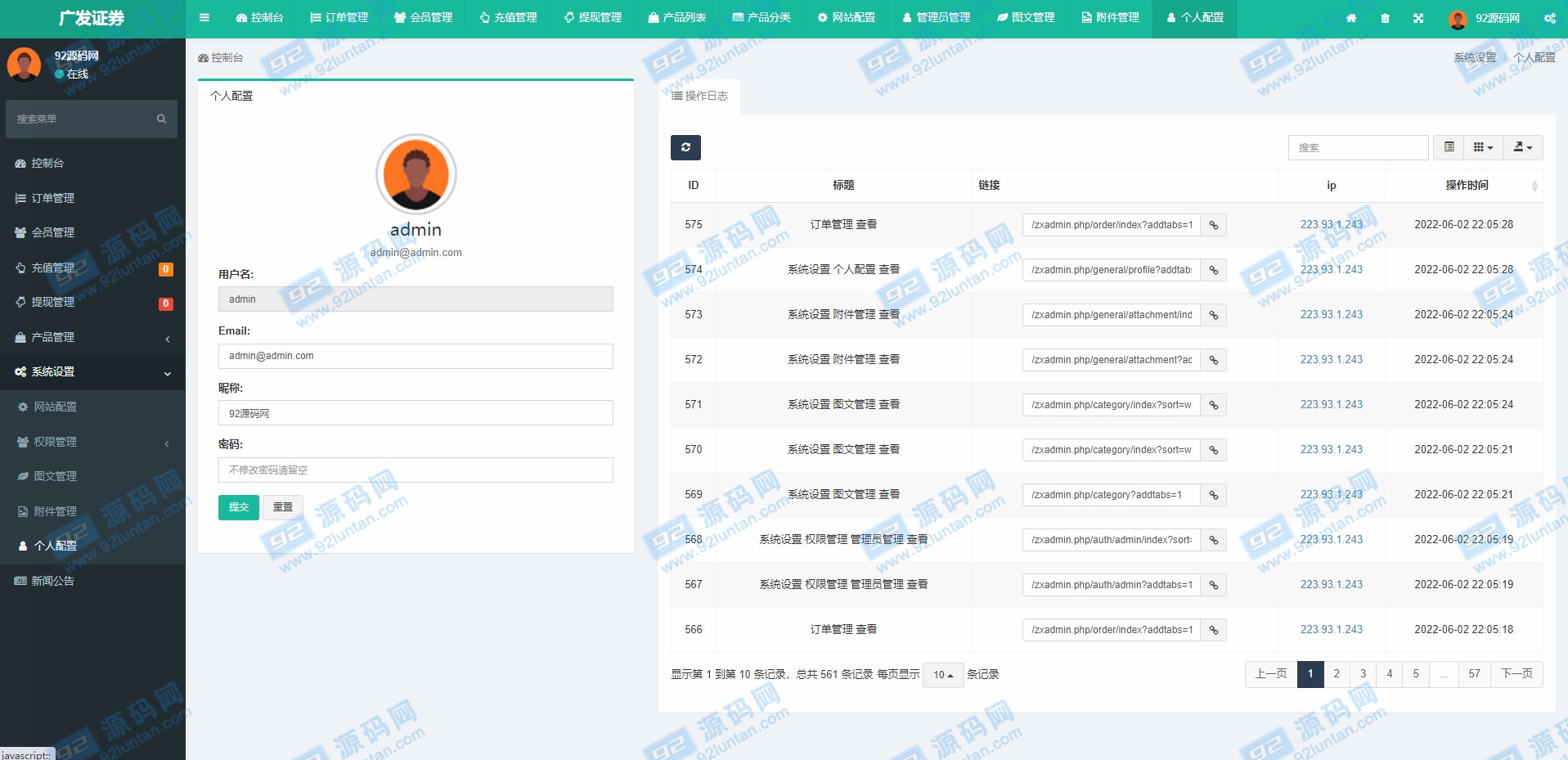Screen dimensions: 1568x760
Task: Open 控制台 in the top navigation
Action: (x=259, y=18)
